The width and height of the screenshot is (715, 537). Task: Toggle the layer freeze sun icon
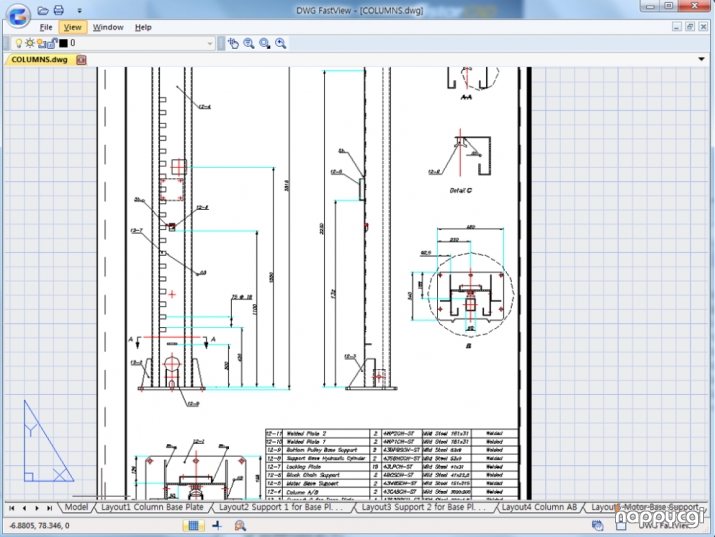point(30,43)
